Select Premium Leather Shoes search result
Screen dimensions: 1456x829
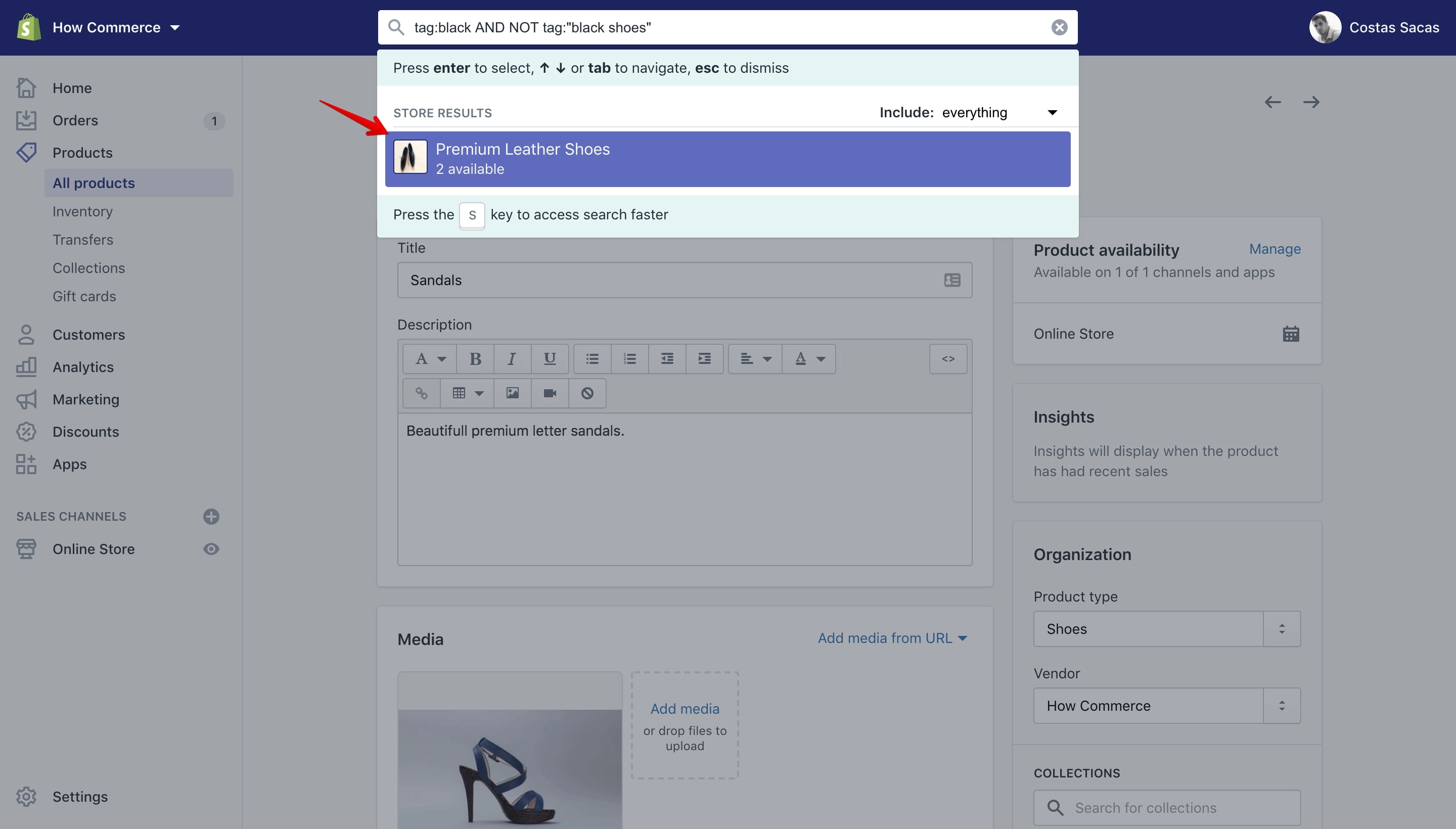(x=727, y=159)
